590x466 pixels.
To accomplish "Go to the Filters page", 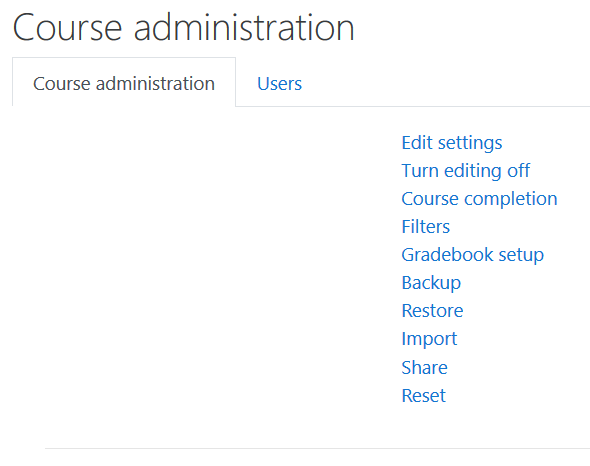I will click(425, 227).
